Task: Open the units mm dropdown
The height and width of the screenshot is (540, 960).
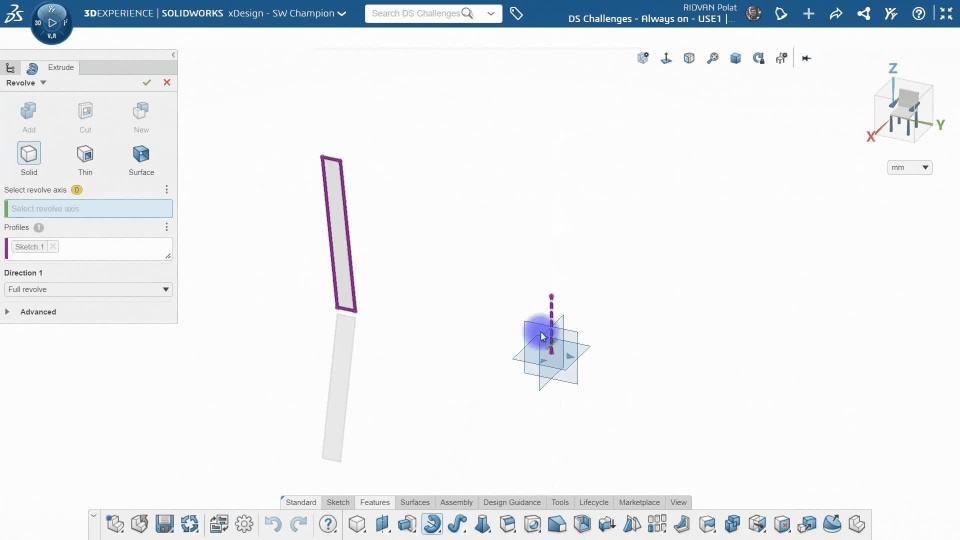Action: tap(909, 167)
